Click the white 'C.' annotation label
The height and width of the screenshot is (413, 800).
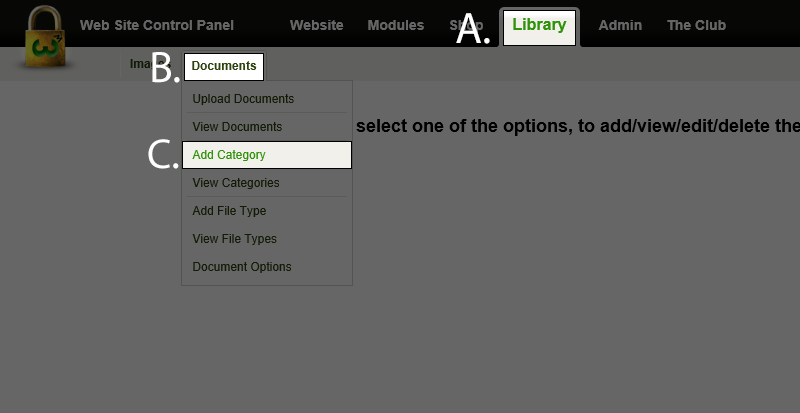click(163, 155)
